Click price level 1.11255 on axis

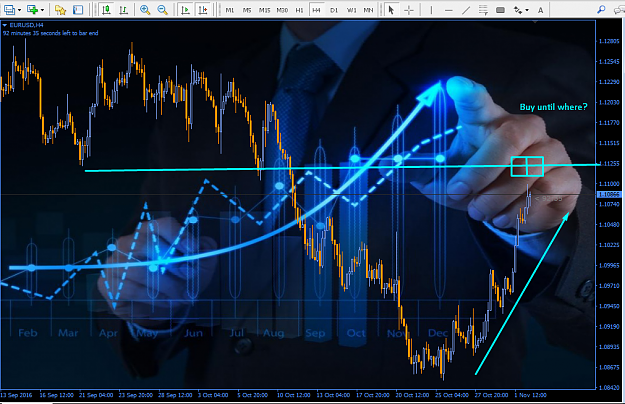(610, 163)
